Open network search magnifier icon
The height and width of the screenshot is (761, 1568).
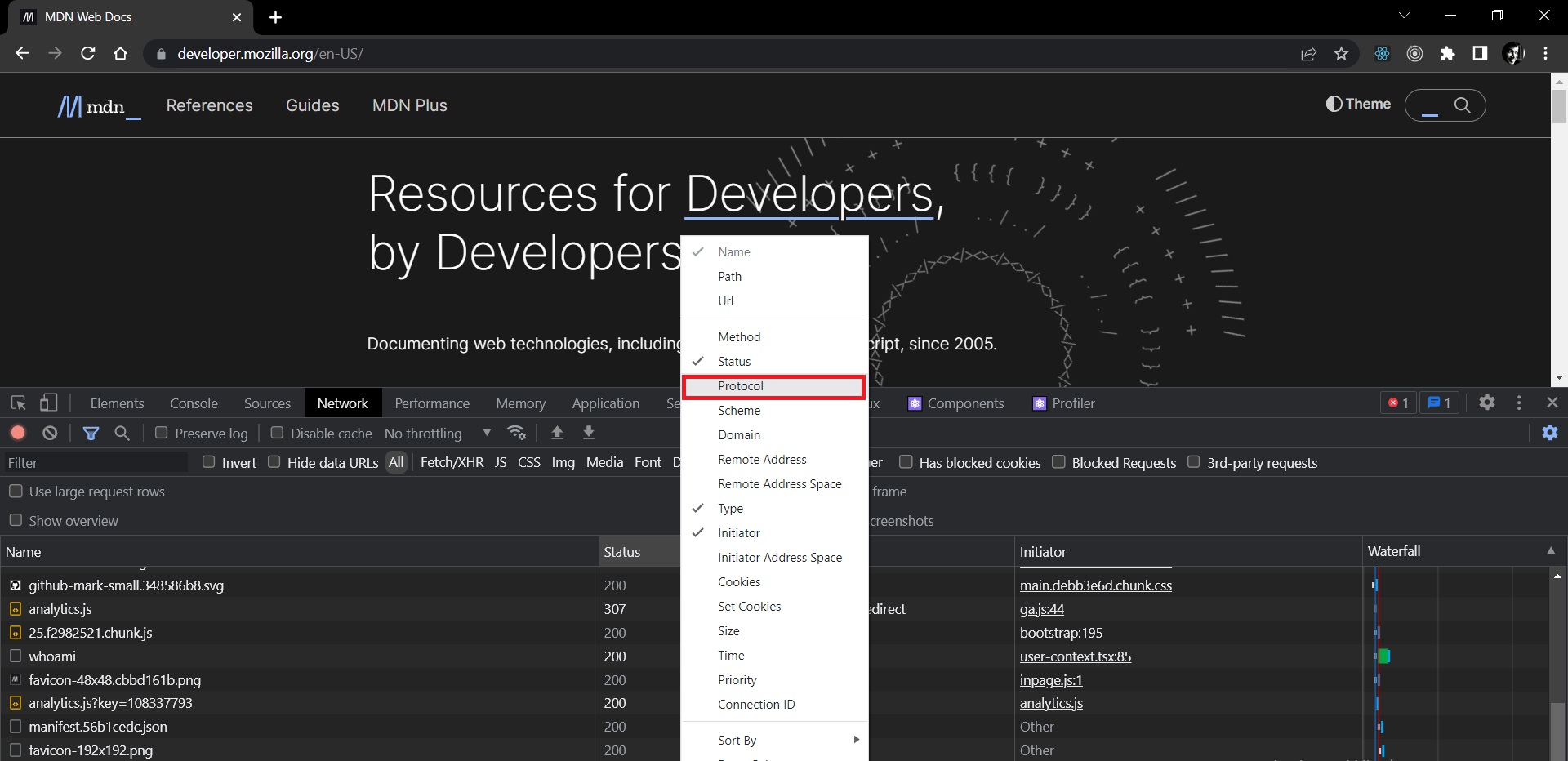pos(122,433)
